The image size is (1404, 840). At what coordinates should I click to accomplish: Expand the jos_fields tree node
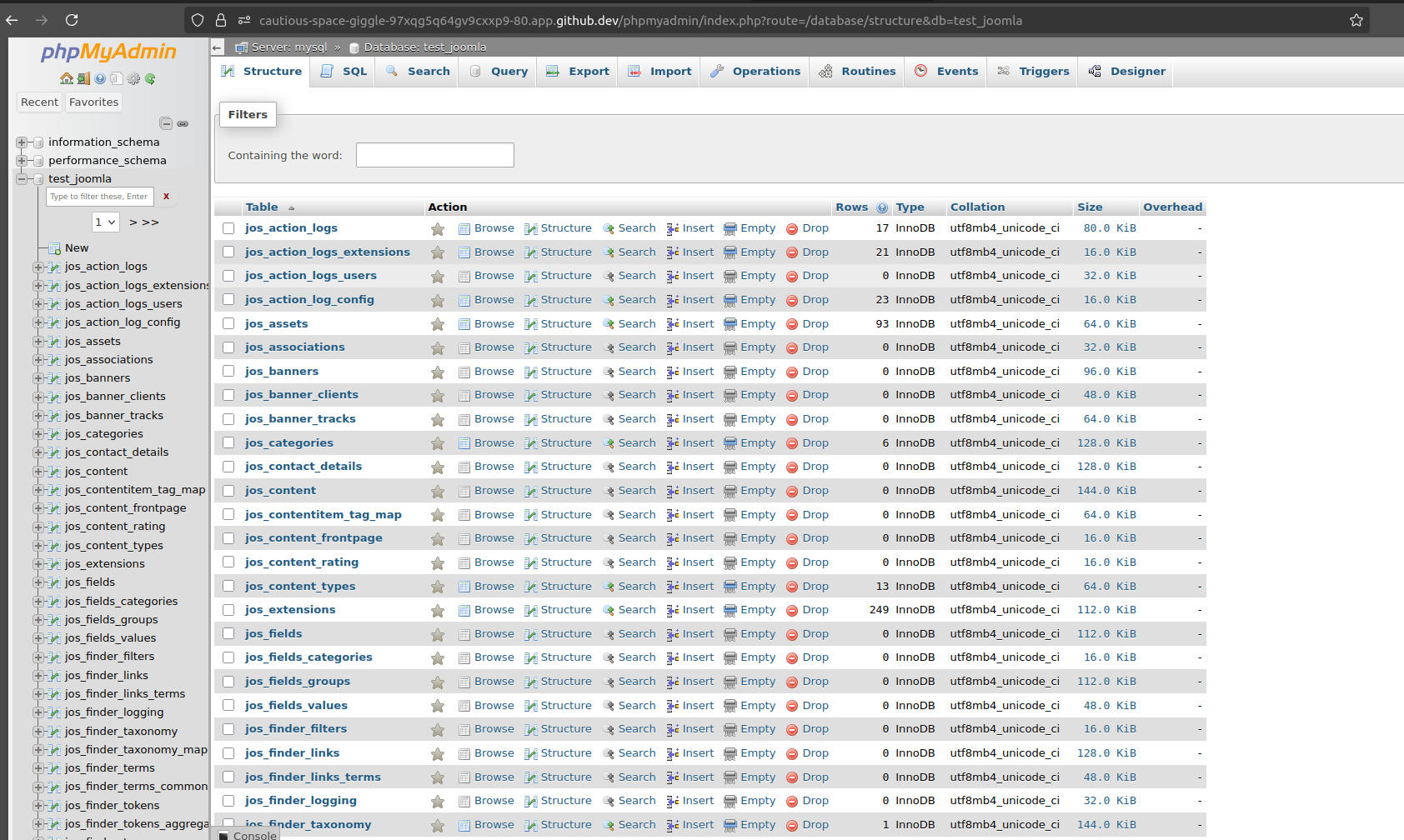click(x=38, y=582)
